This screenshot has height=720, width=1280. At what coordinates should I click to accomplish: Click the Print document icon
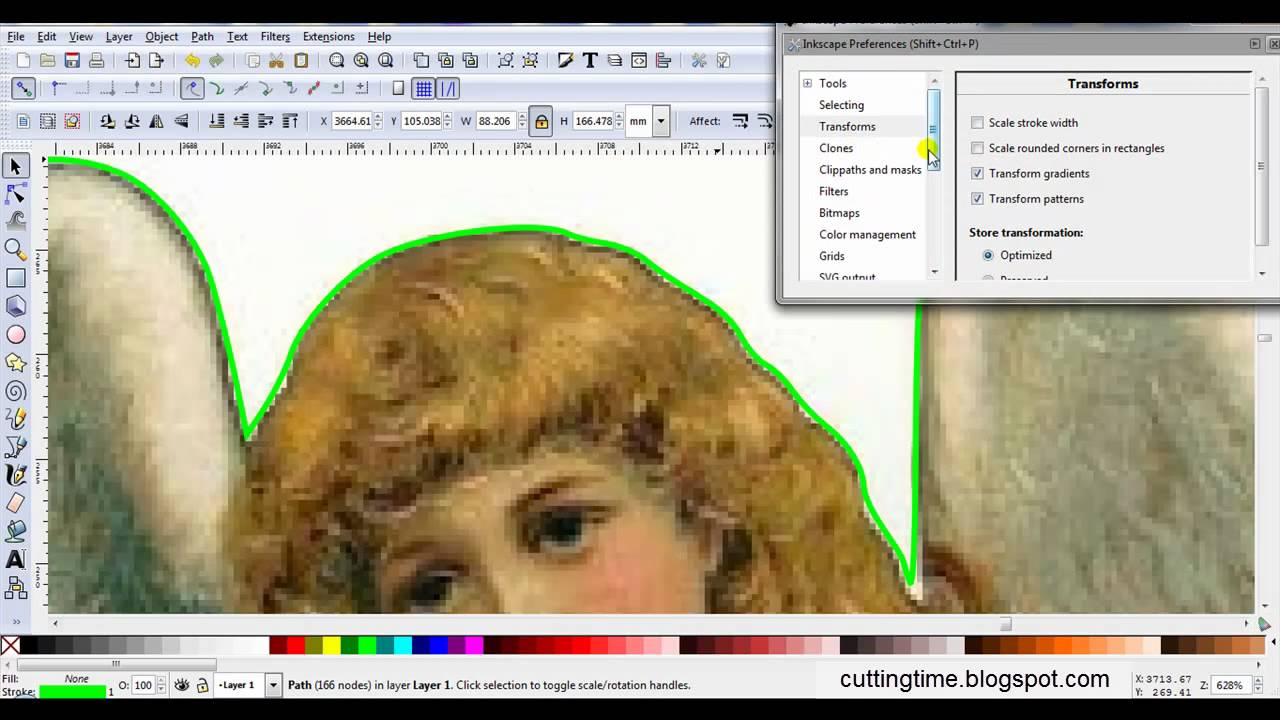[96, 61]
